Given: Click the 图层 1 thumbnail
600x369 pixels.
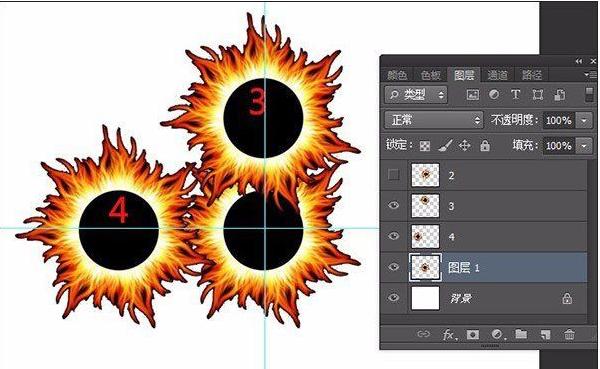Looking at the screenshot, I should coord(426,267).
